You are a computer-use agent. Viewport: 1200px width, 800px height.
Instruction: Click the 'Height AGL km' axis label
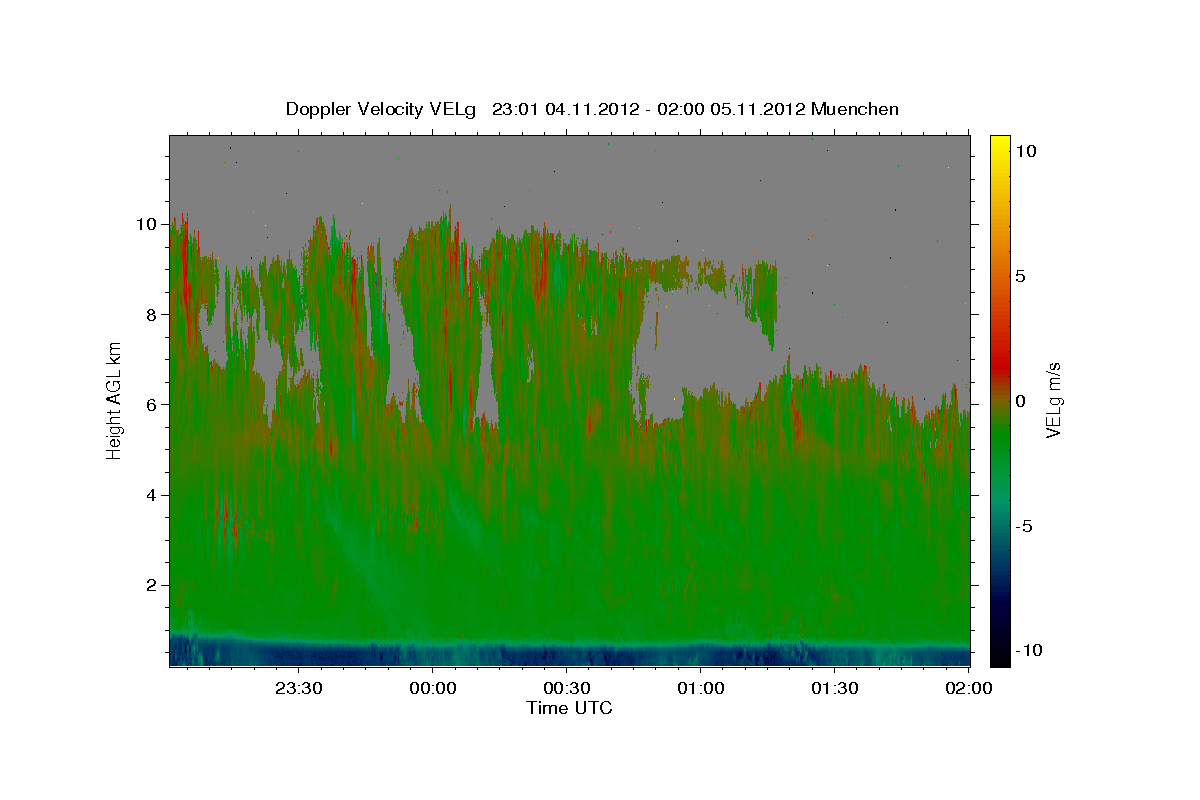pyautogui.click(x=115, y=400)
